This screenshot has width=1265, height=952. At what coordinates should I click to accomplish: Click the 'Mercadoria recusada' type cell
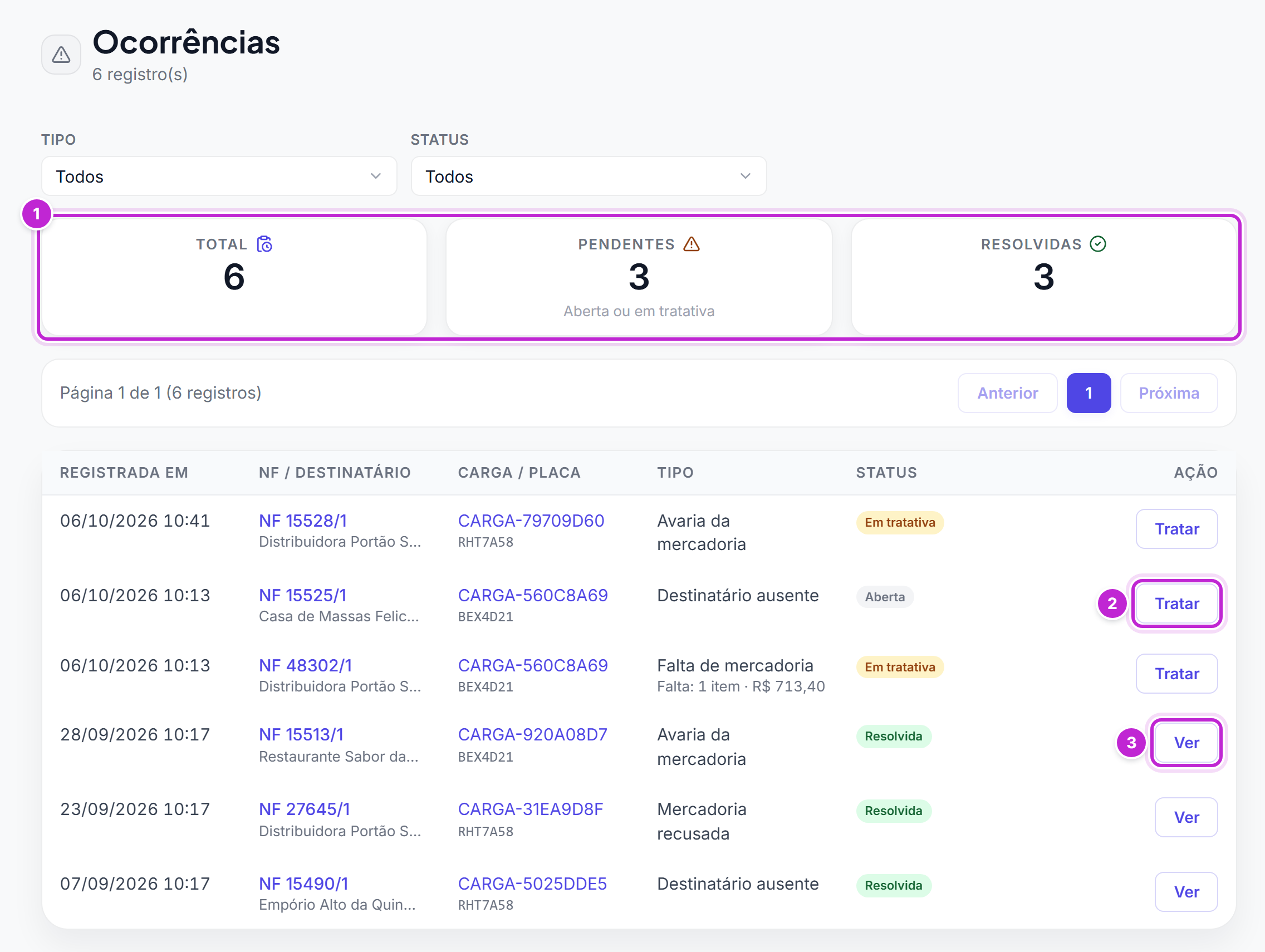coord(701,821)
